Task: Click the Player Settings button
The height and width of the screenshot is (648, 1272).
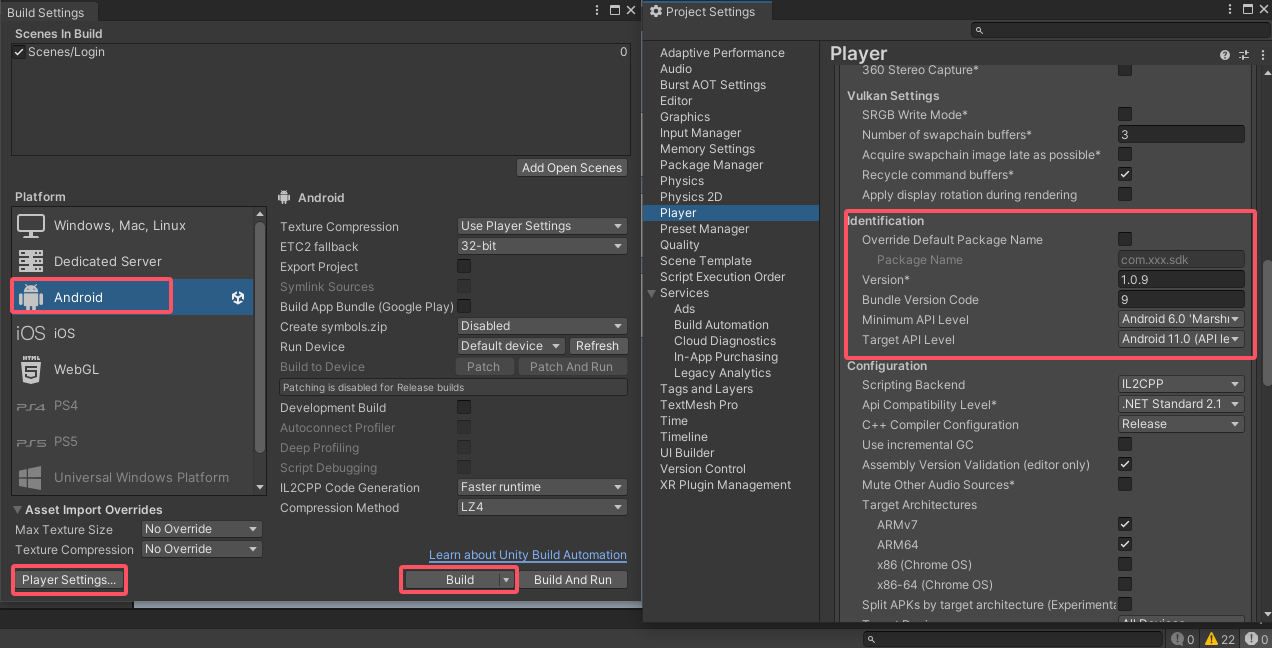Action: pos(68,579)
